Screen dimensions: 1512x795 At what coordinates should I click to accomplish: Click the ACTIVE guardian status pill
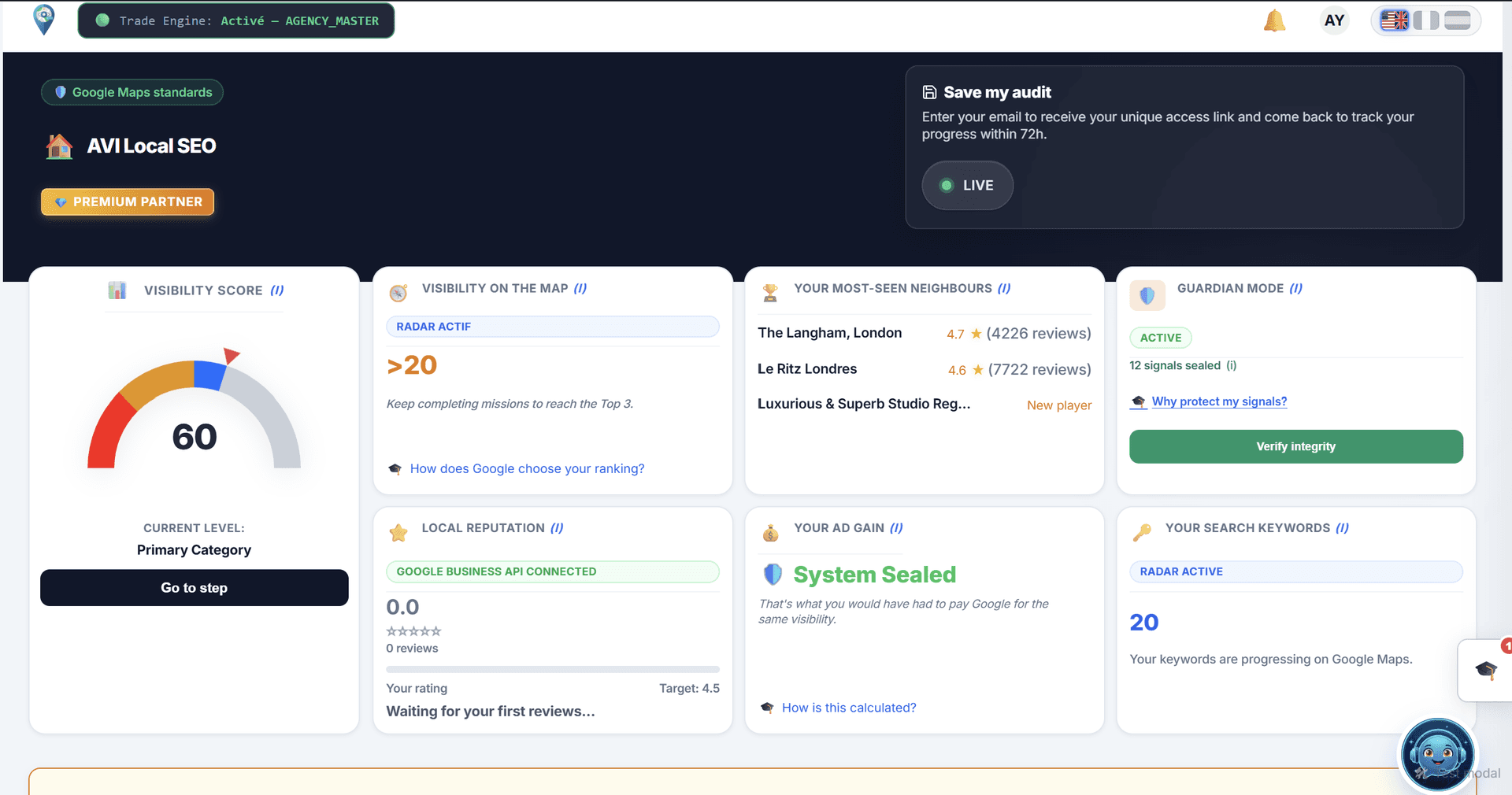tap(1161, 338)
